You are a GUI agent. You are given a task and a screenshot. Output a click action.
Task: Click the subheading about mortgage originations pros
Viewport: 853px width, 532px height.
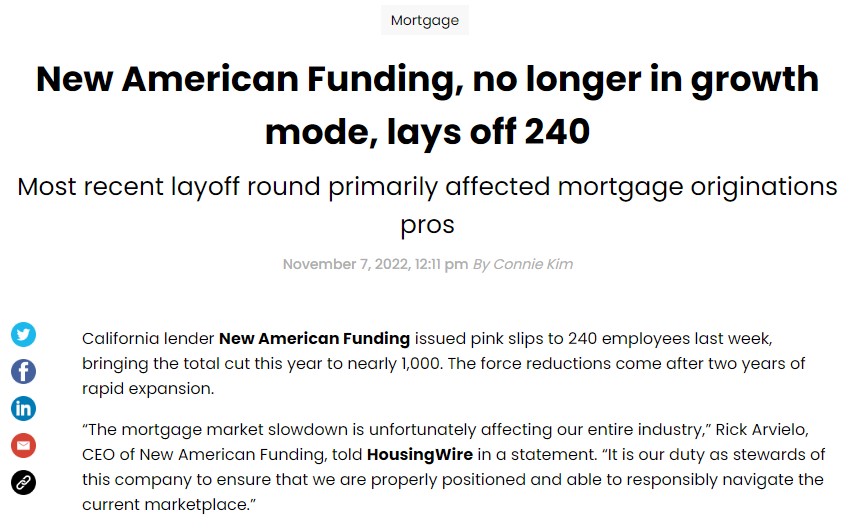pos(427,205)
